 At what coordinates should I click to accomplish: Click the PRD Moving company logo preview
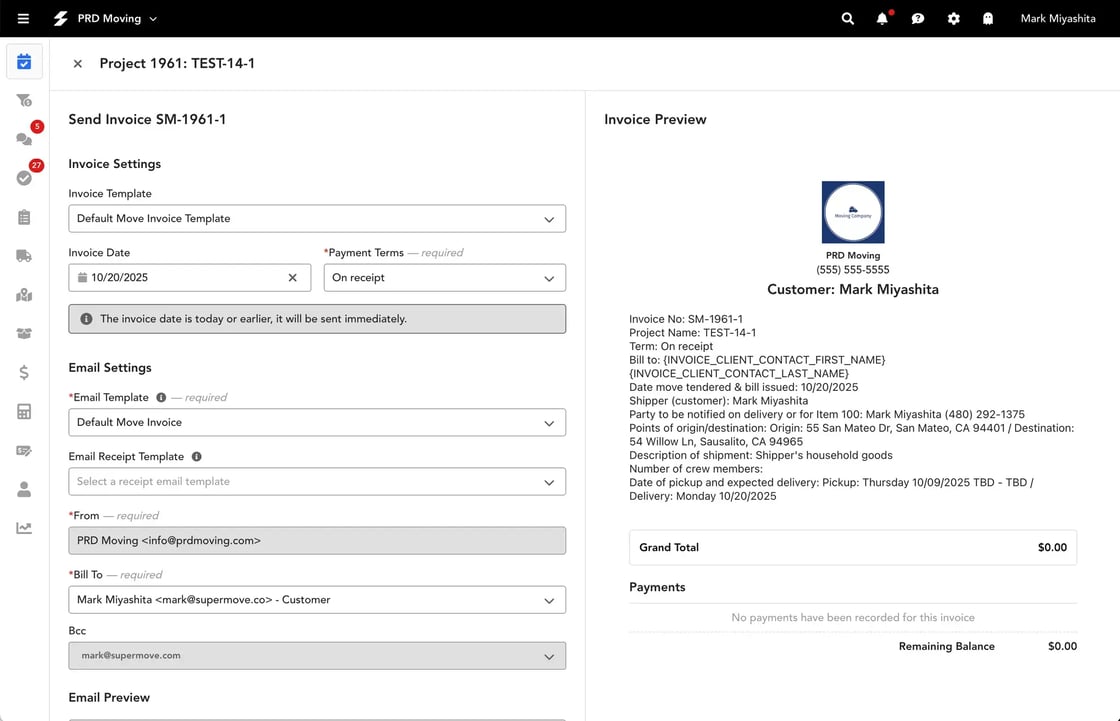[x=852, y=211]
